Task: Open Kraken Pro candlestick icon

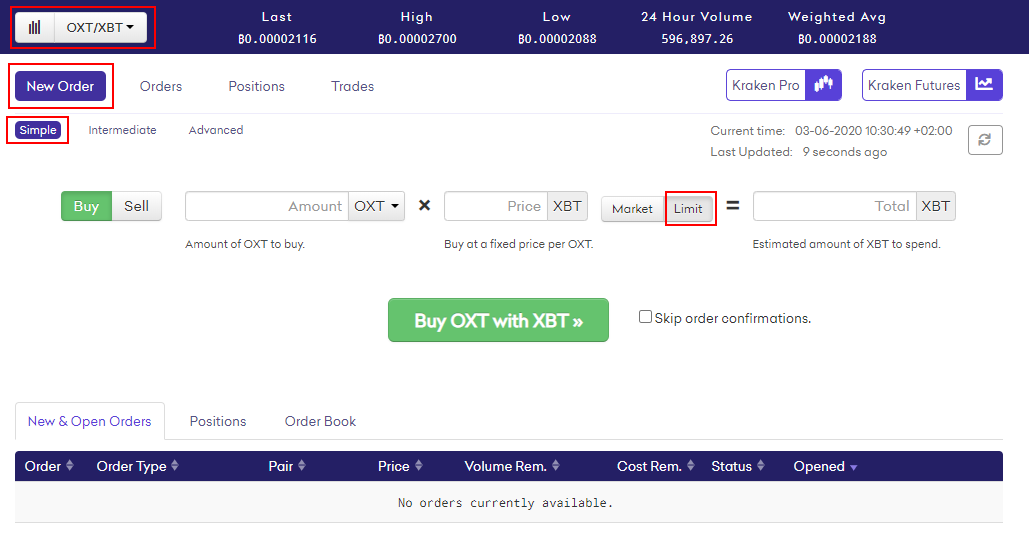Action: click(x=824, y=85)
